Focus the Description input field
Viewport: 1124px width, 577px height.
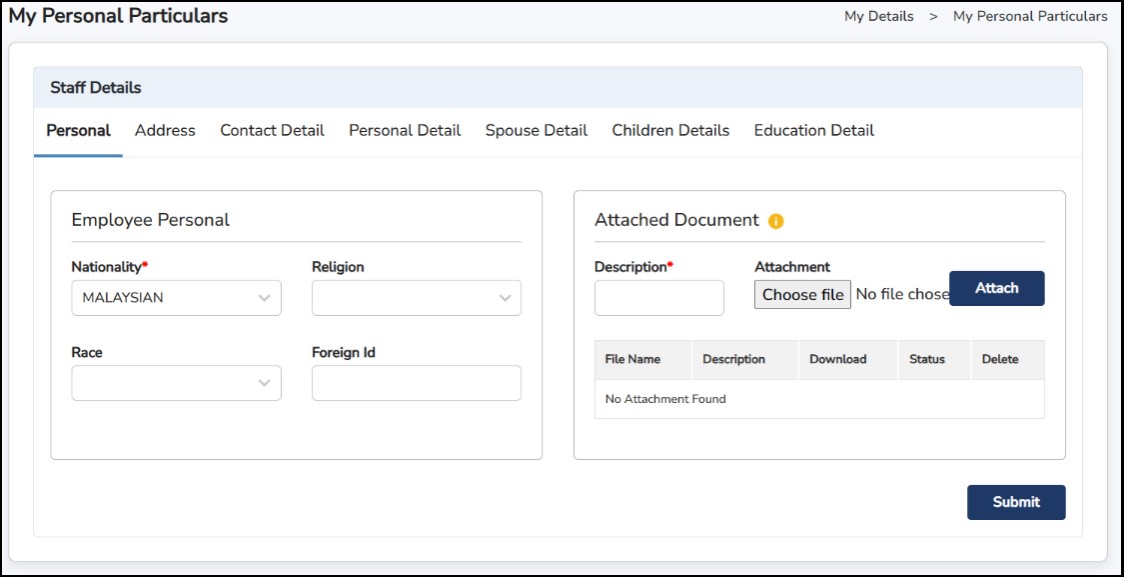tap(659, 298)
